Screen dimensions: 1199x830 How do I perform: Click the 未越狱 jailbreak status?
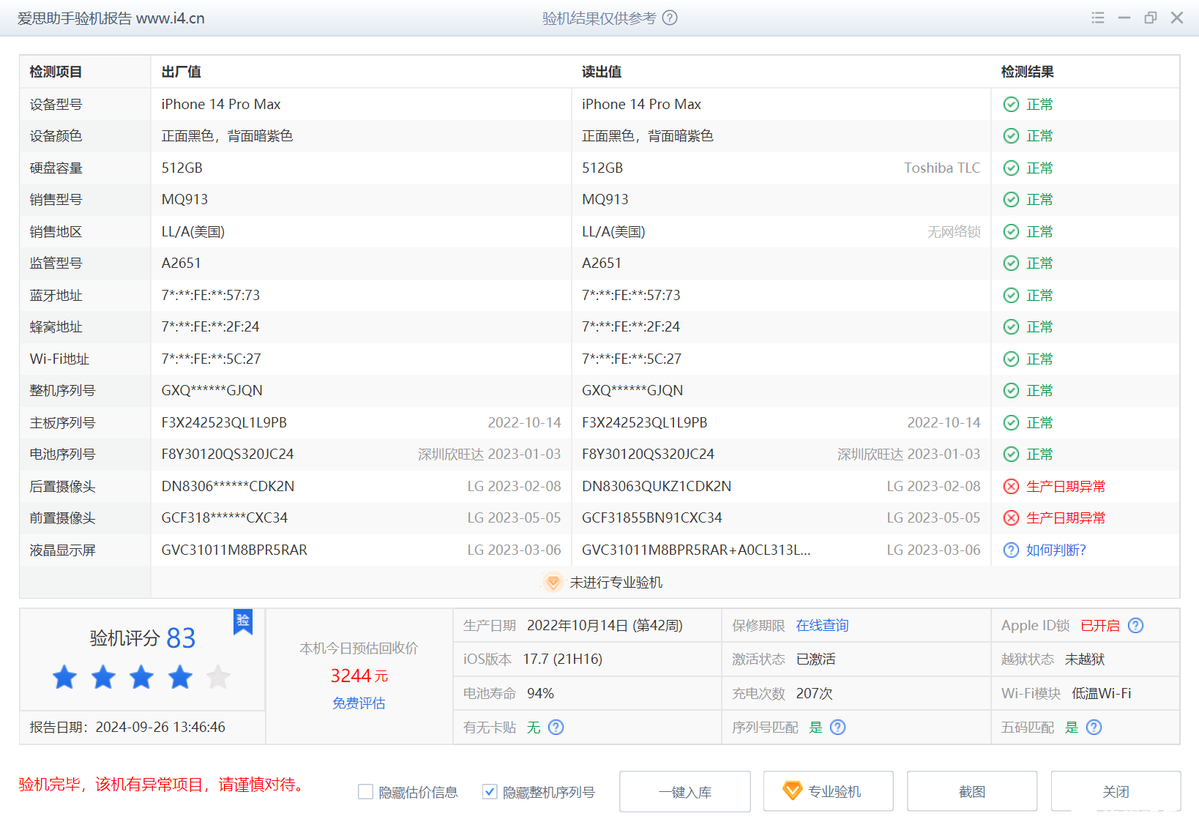pos(1084,659)
